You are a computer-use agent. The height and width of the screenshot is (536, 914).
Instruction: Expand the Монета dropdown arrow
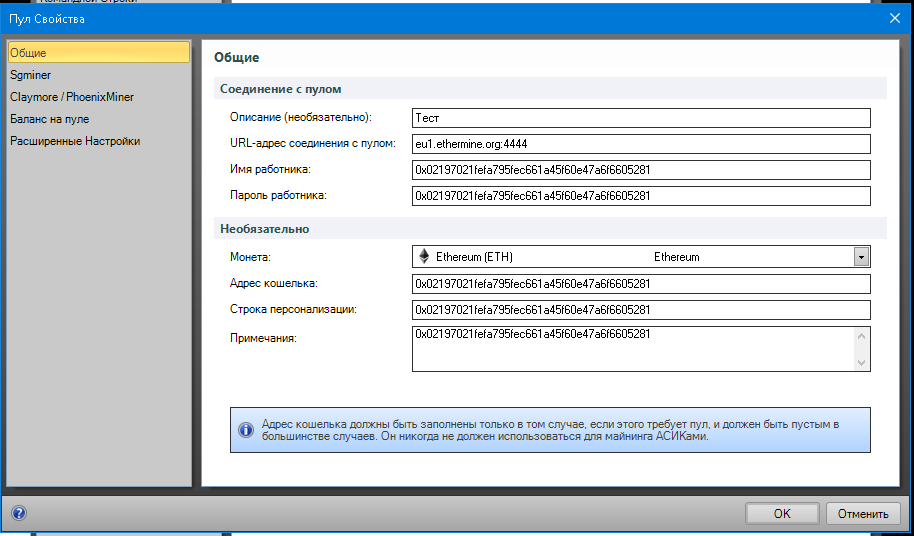tap(861, 257)
